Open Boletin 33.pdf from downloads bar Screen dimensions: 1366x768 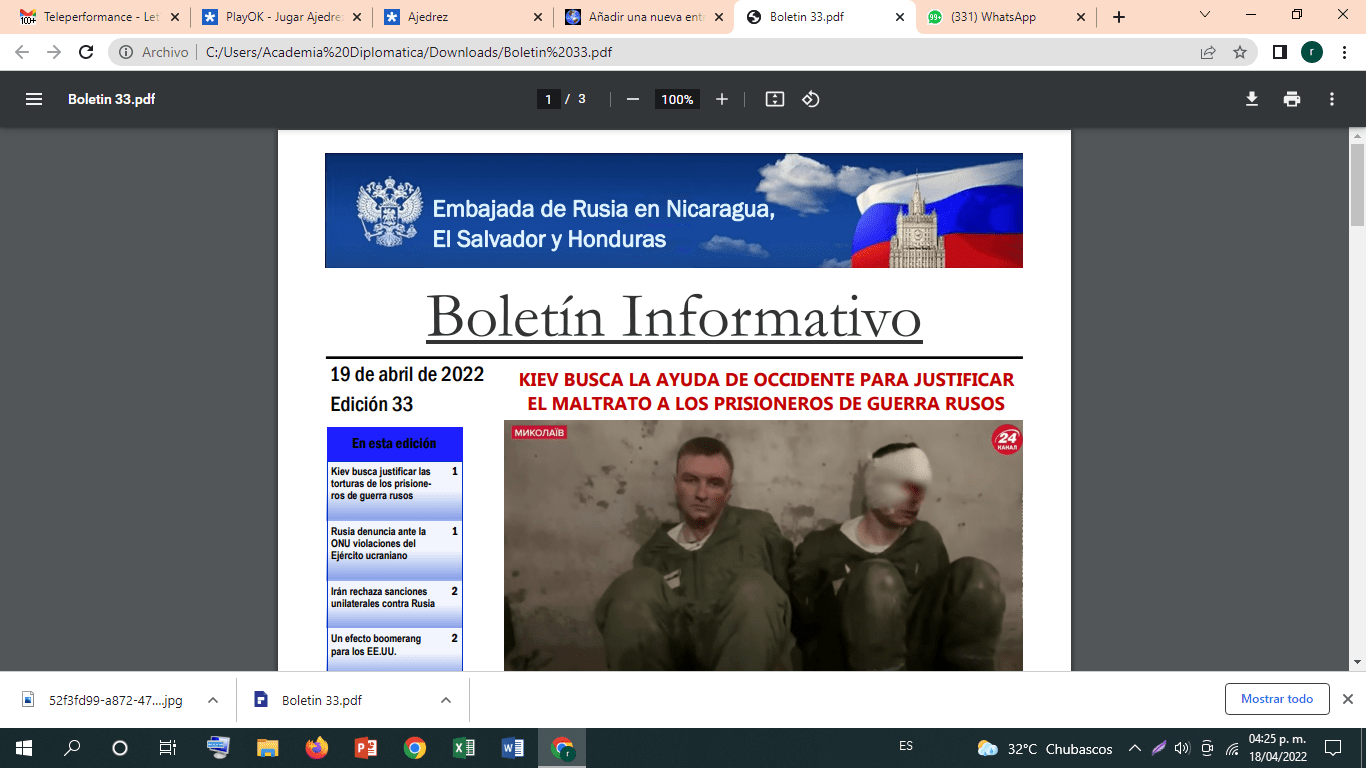click(322, 700)
